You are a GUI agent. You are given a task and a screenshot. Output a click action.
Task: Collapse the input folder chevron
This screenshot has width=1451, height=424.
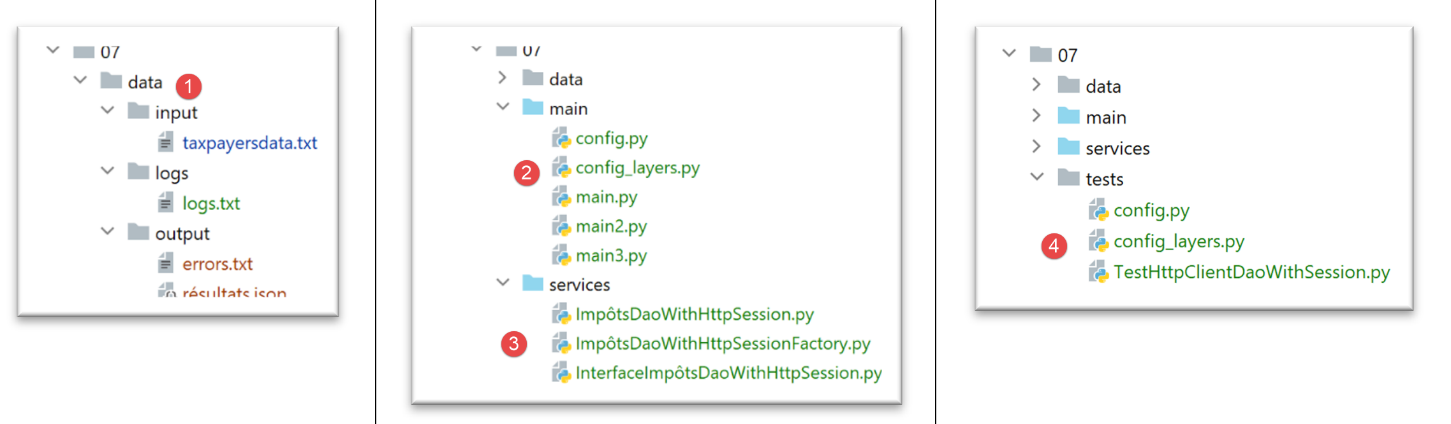[108, 113]
